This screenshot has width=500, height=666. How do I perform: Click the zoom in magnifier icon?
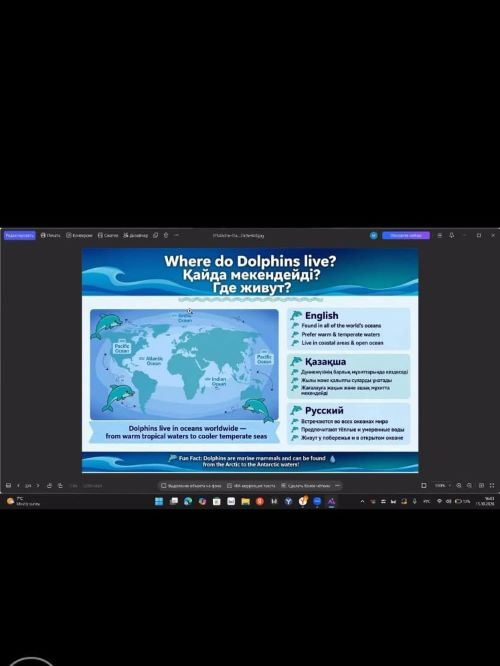point(459,485)
